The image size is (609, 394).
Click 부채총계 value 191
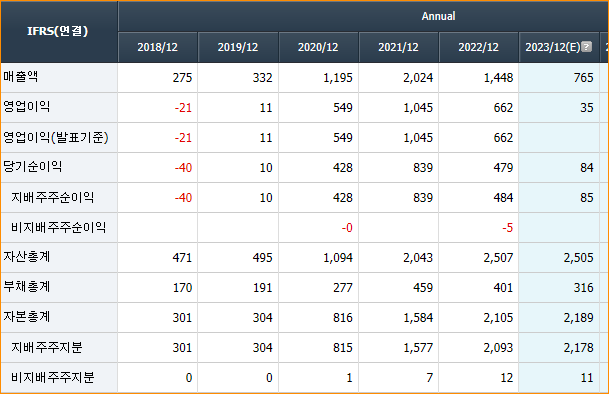click(x=263, y=288)
